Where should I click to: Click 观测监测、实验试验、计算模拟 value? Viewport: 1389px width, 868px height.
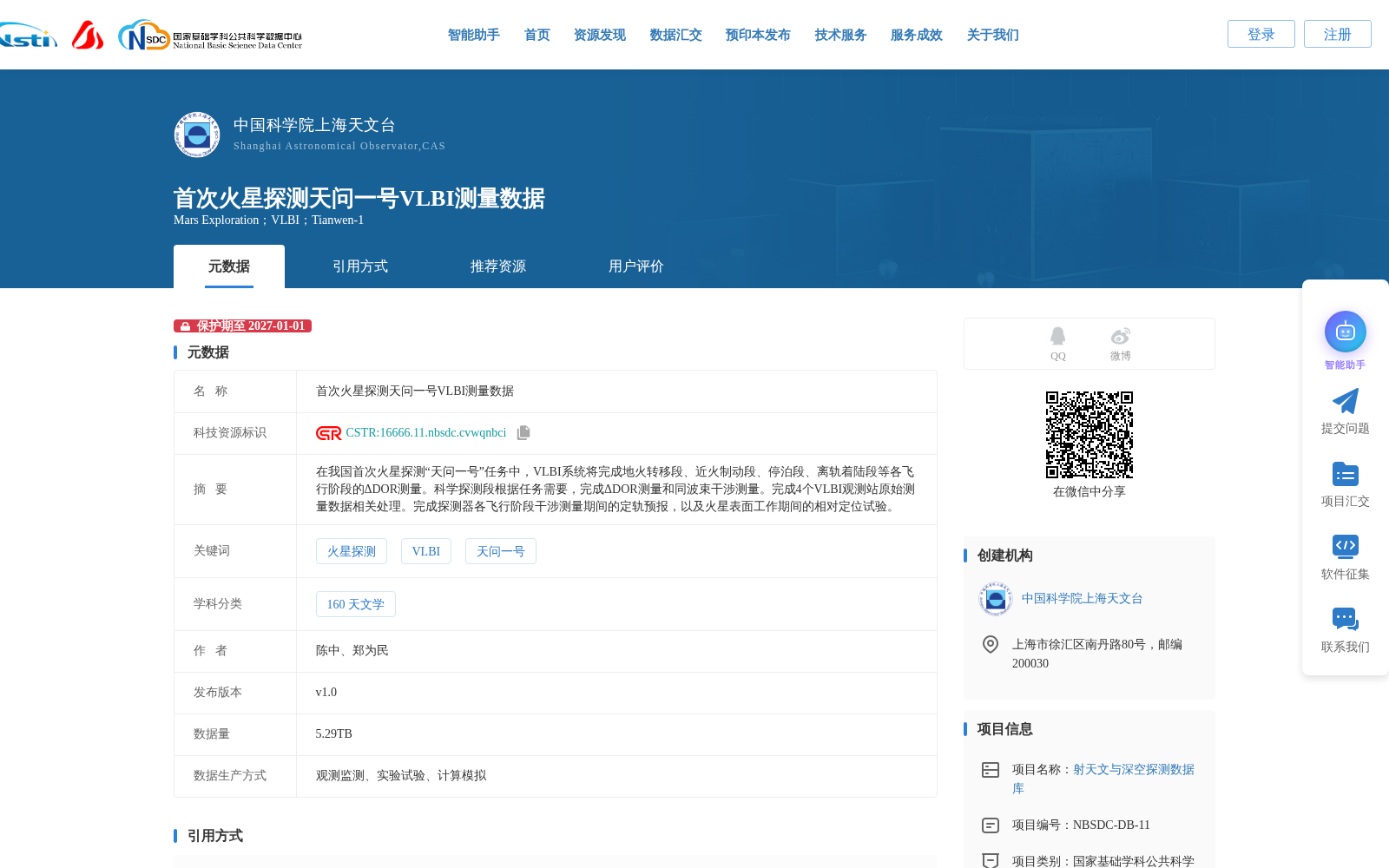(401, 776)
